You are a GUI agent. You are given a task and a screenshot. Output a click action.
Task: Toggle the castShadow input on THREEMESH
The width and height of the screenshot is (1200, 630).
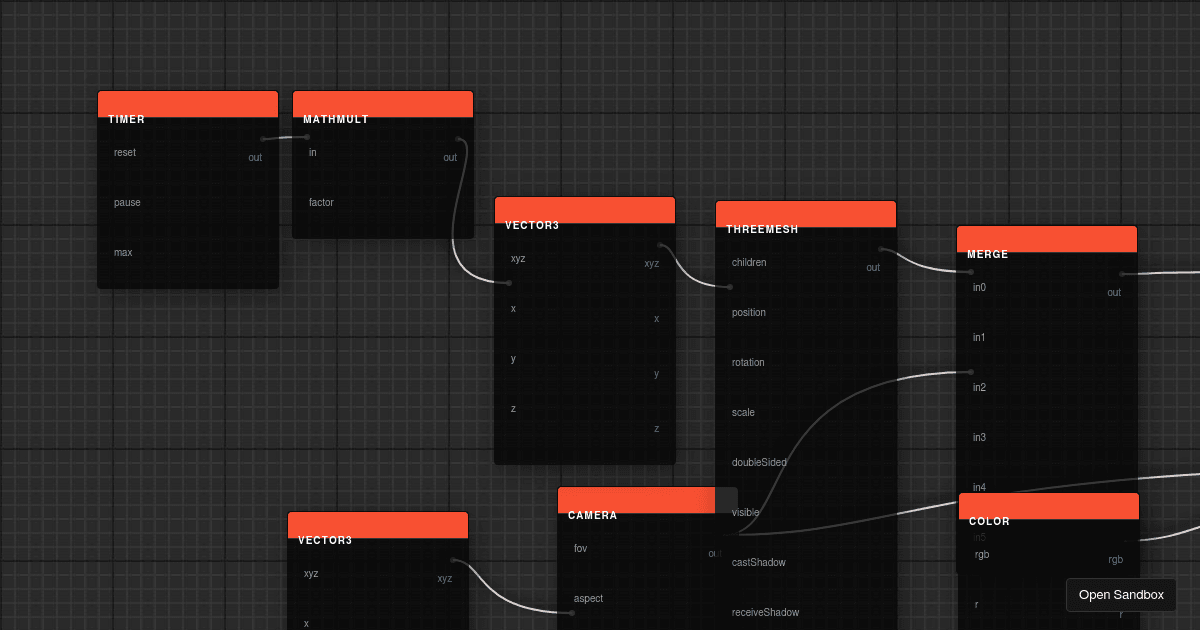click(x=759, y=562)
